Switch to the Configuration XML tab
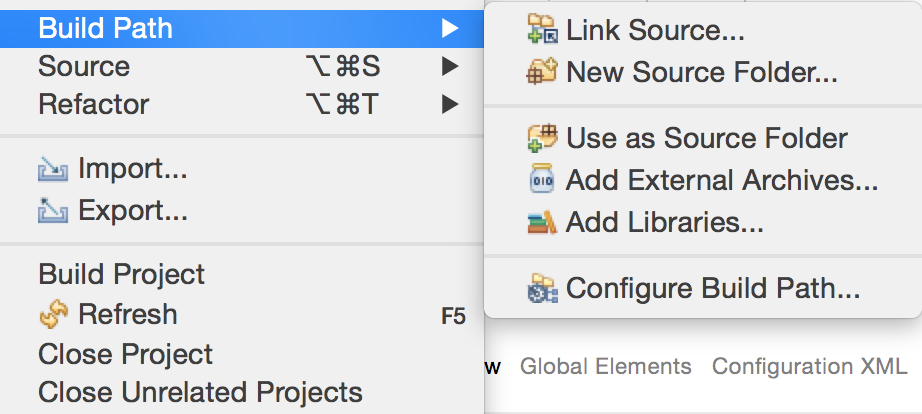Viewport: 922px width, 414px height. coord(809,366)
